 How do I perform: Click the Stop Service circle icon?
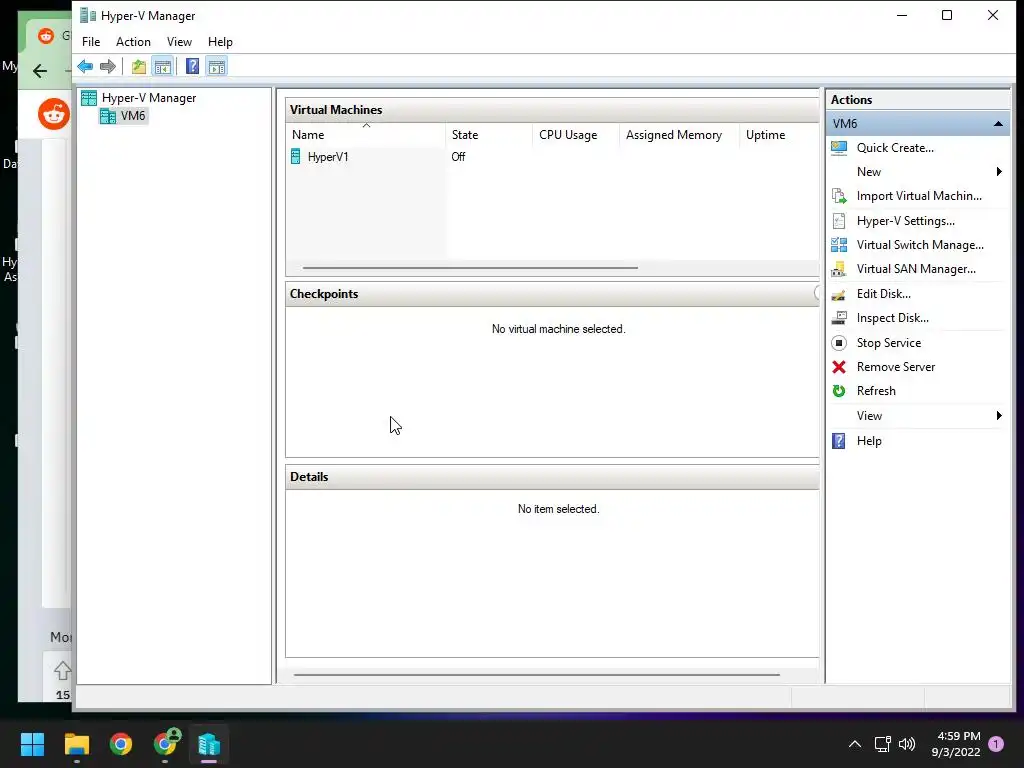pyautogui.click(x=839, y=343)
